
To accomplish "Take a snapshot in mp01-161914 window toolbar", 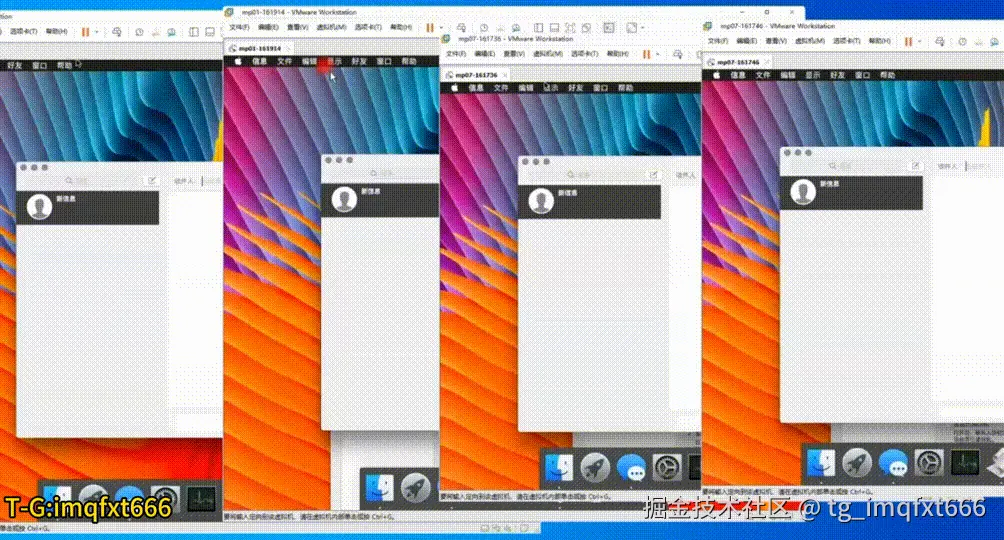I will pos(484,28).
